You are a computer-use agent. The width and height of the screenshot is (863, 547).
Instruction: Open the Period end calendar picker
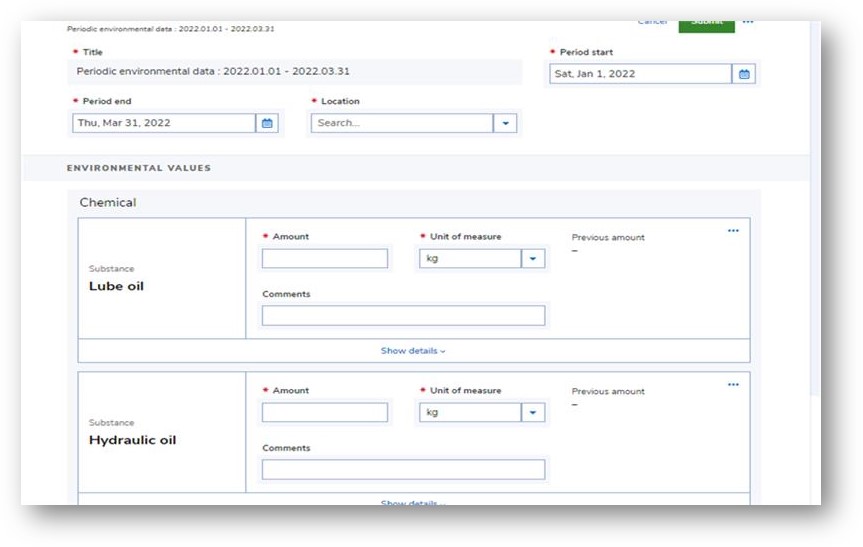pos(267,123)
